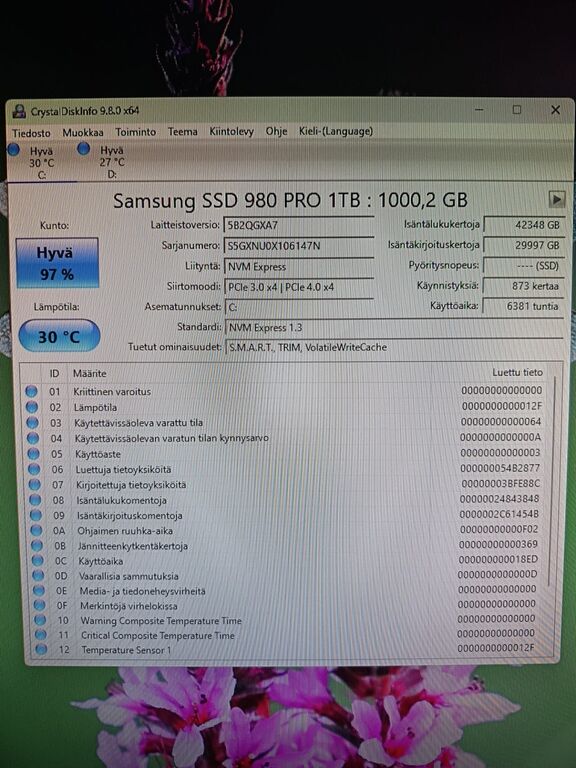This screenshot has width=576, height=768.
Task: Click the 30 °C temperature button
Action: [59, 336]
